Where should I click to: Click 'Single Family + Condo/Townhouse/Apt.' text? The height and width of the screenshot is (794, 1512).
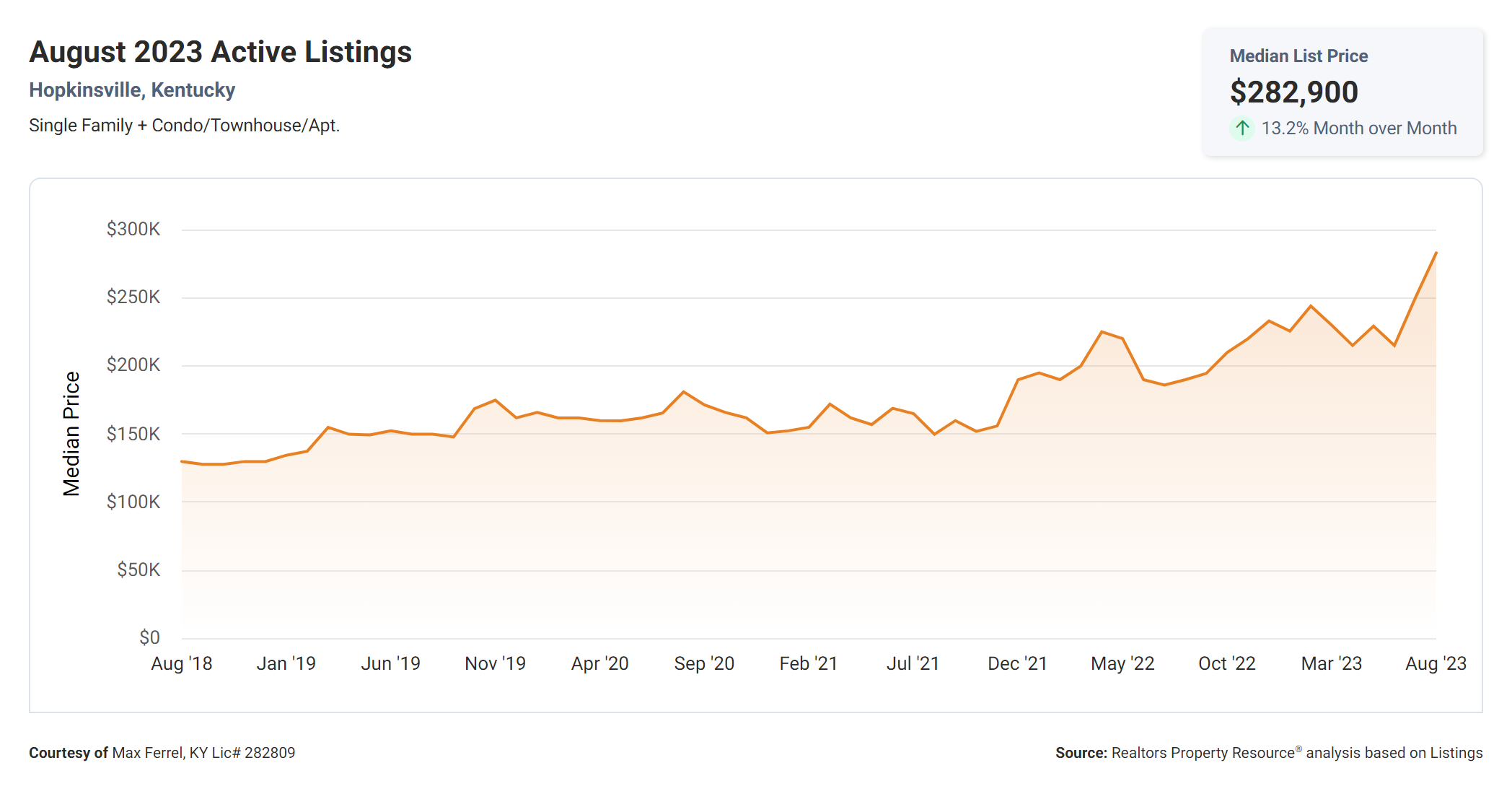click(184, 126)
